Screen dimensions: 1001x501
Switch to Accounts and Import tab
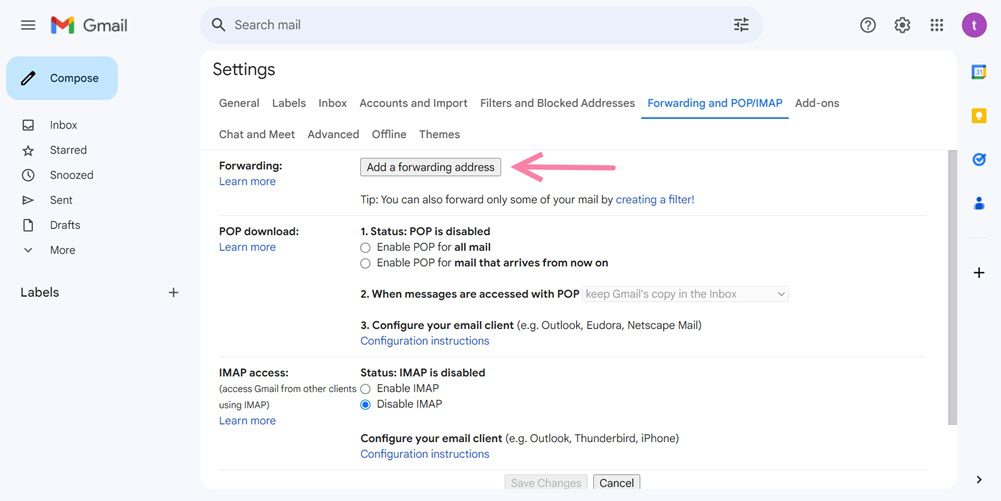click(x=413, y=103)
